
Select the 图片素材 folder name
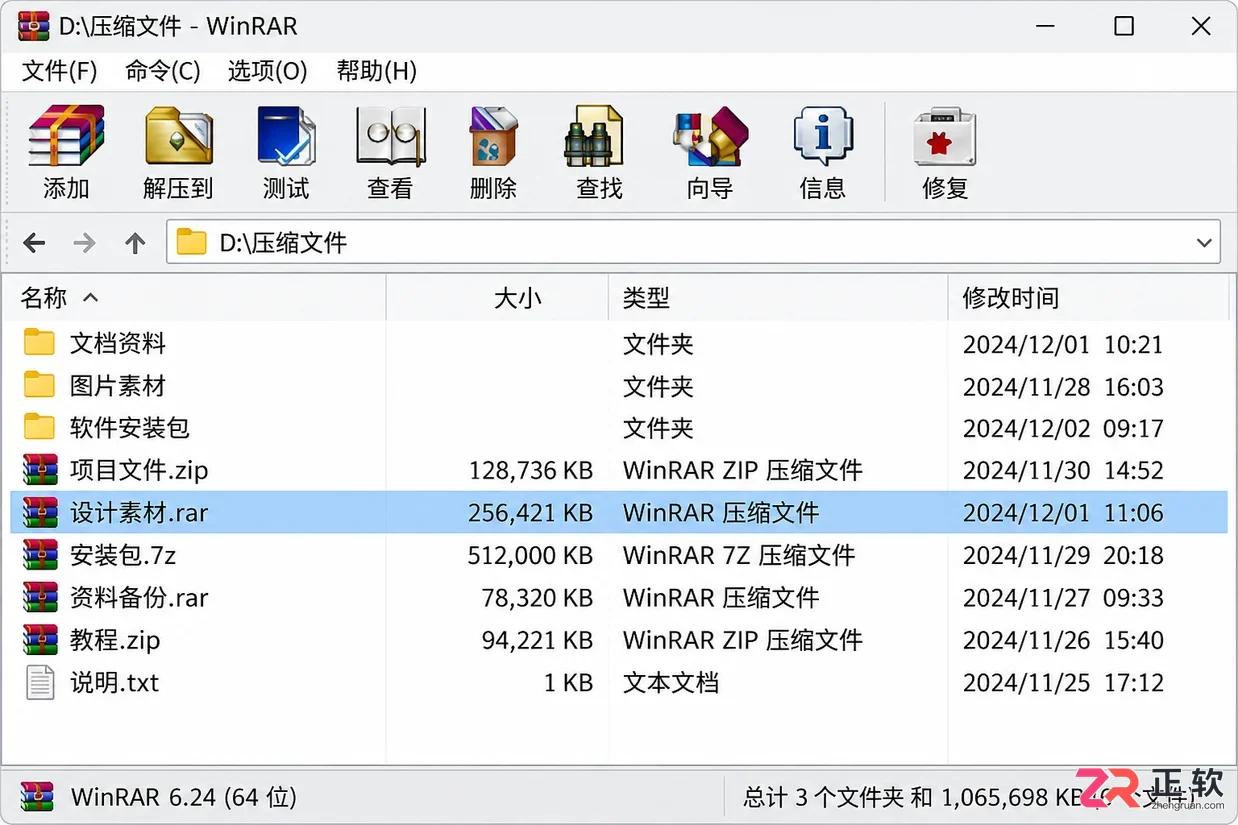click(x=118, y=385)
